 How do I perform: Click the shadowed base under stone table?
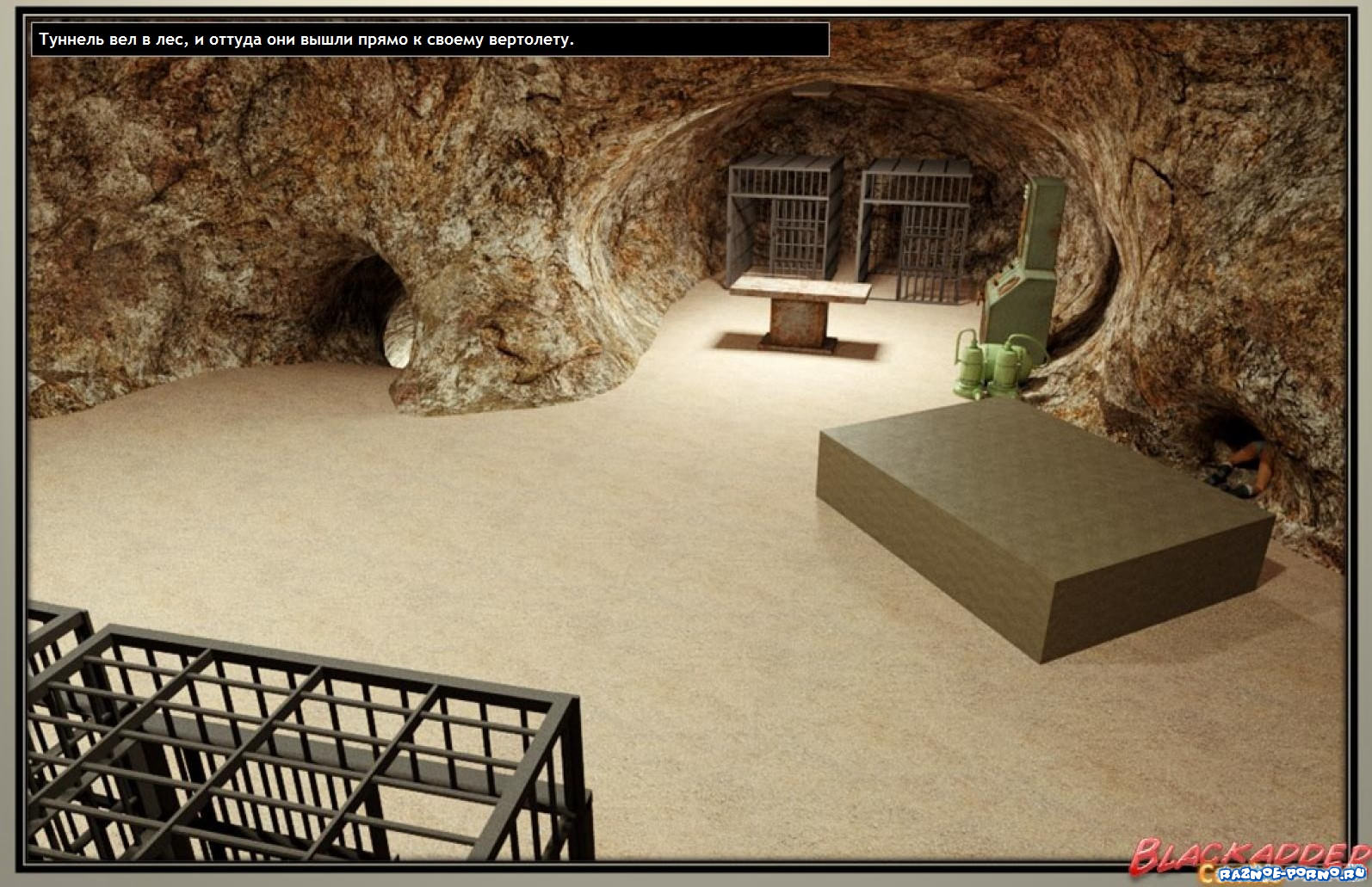(796, 346)
